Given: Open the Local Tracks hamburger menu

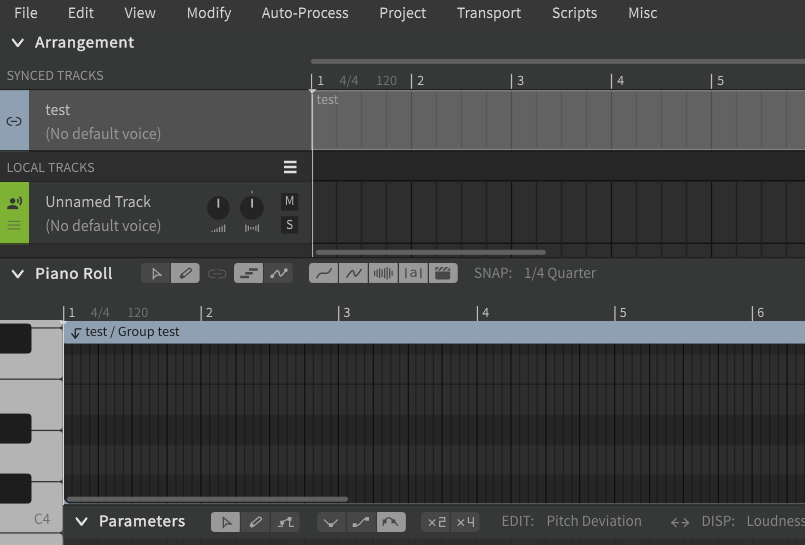Looking at the screenshot, I should [290, 167].
